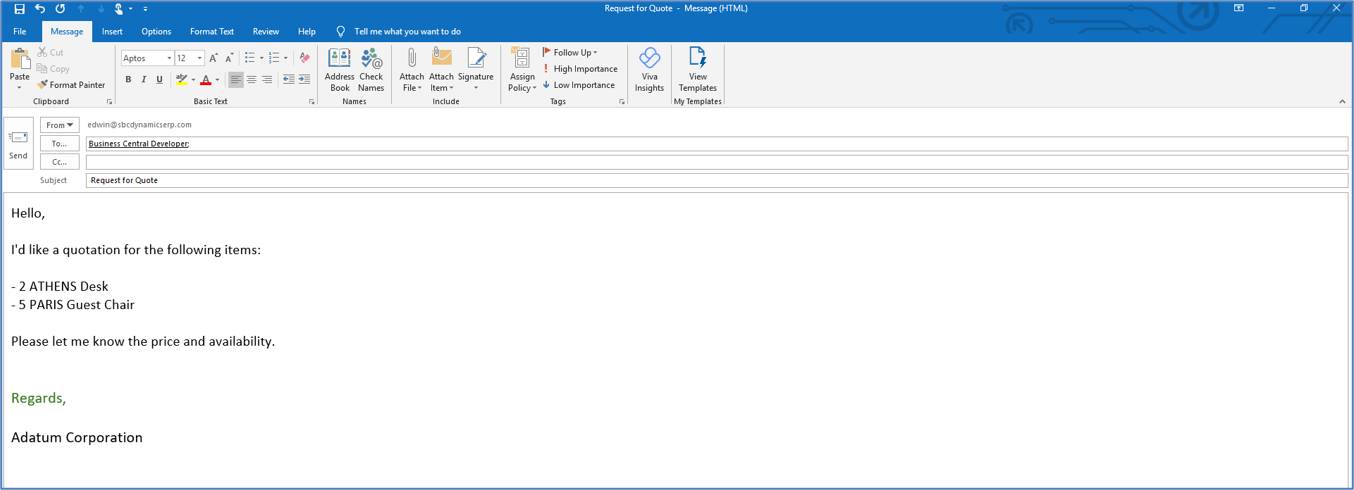This screenshot has width=1354, height=490.
Task: Open the Format Text tab
Action: coord(212,32)
